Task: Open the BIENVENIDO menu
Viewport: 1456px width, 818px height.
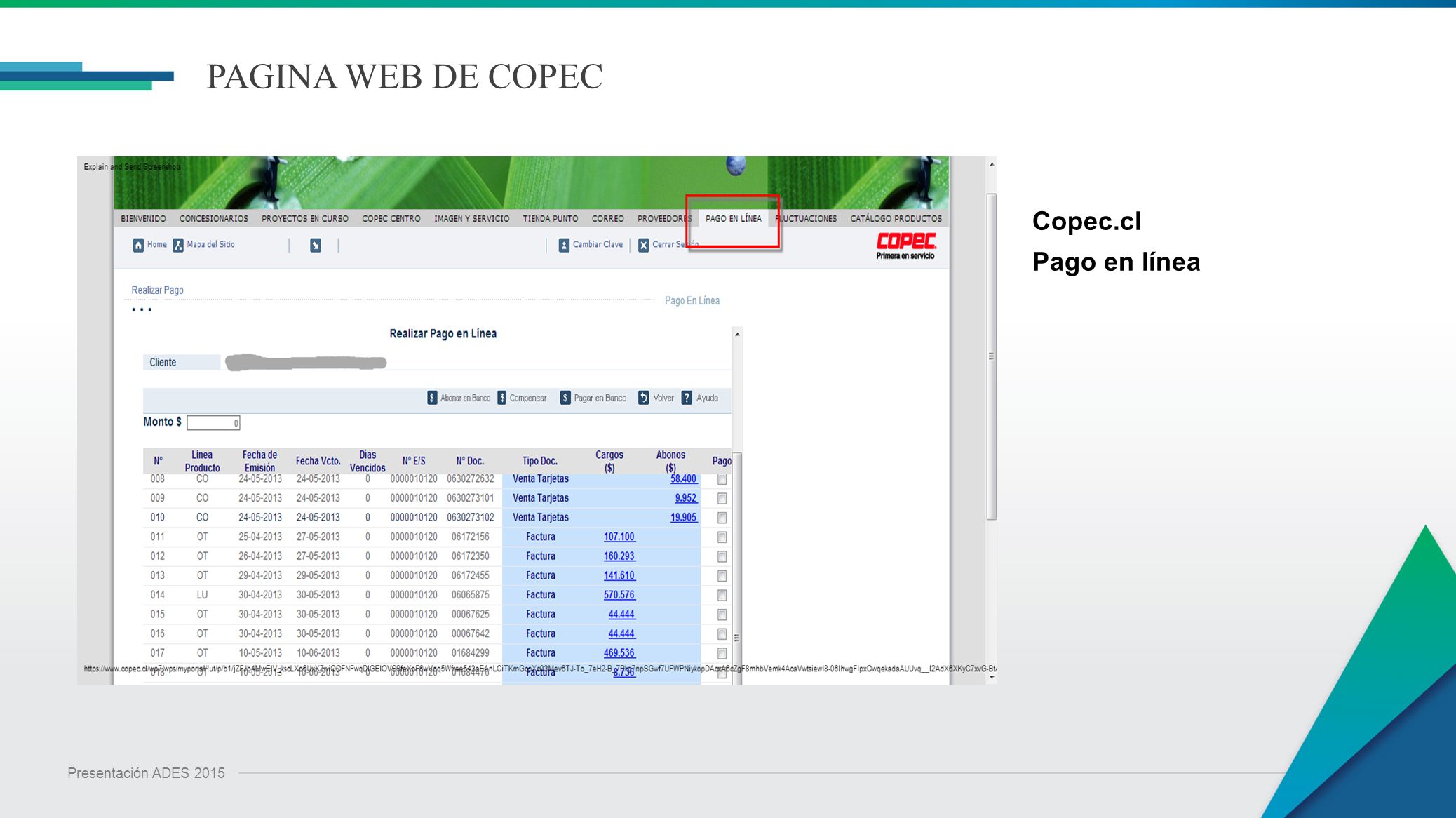Action: coord(143,219)
